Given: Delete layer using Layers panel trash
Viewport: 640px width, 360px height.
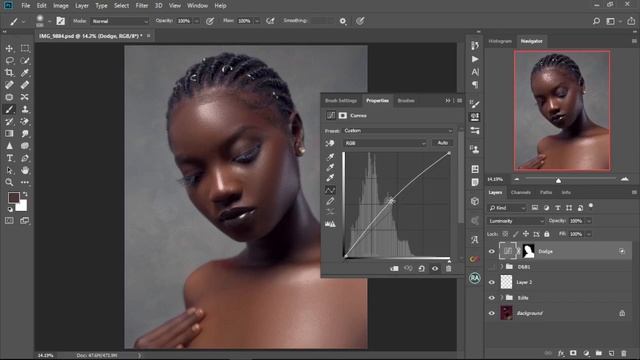Looking at the screenshot, I should [x=624, y=353].
